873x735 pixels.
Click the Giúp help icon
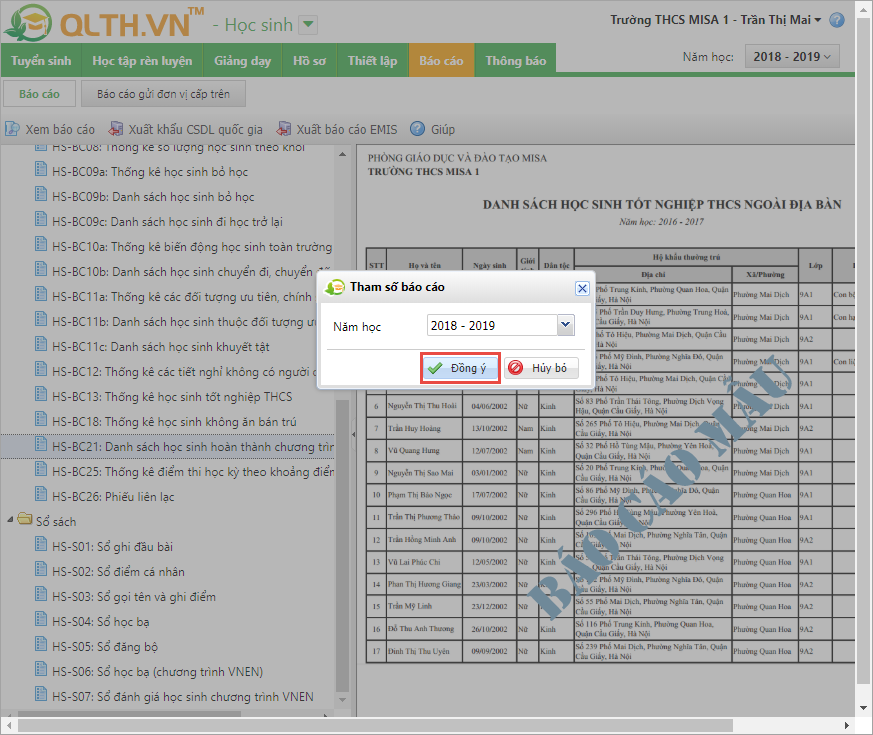click(418, 129)
